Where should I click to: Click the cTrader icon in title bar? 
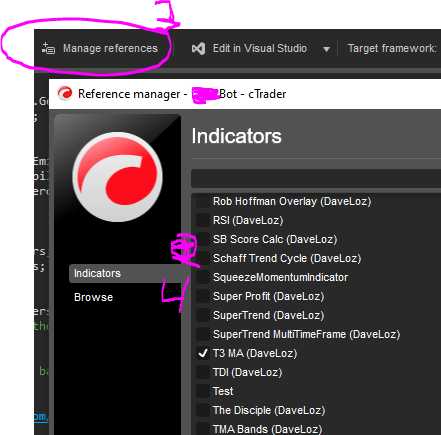click(x=65, y=94)
